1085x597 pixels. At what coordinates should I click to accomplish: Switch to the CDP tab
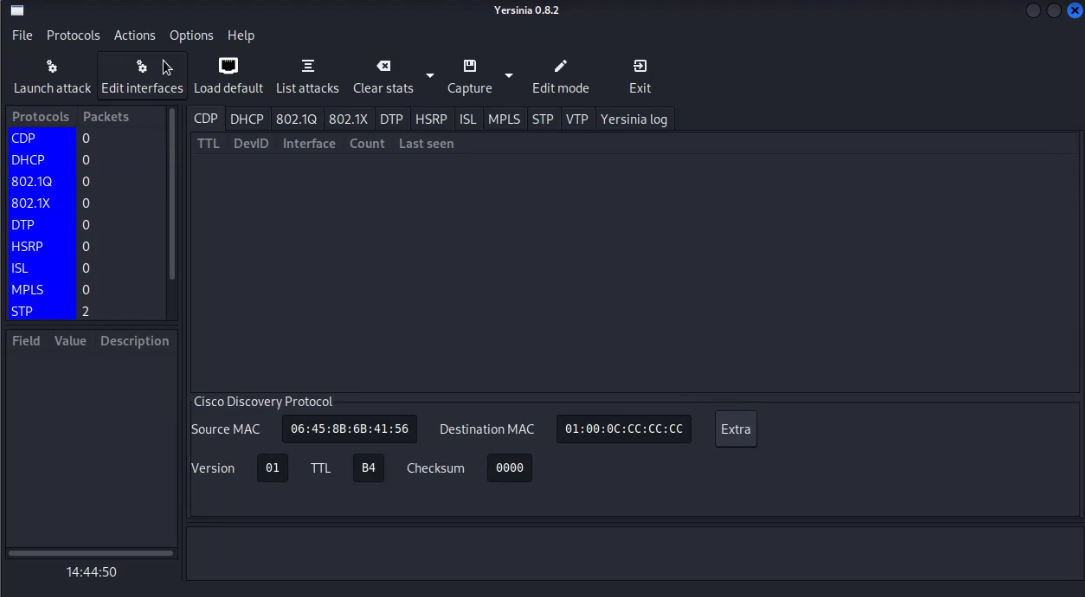206,119
